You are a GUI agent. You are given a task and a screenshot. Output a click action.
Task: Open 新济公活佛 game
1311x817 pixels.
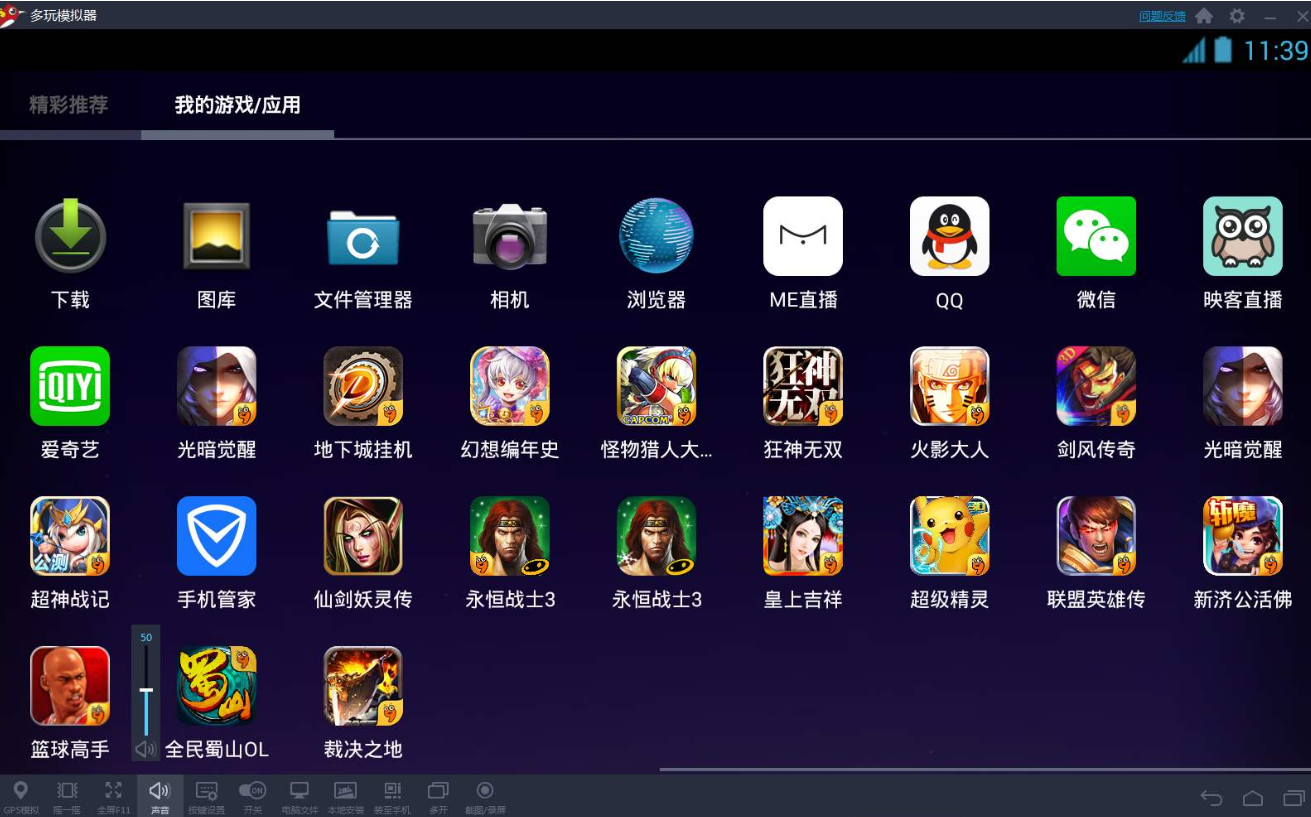pyautogui.click(x=1243, y=536)
